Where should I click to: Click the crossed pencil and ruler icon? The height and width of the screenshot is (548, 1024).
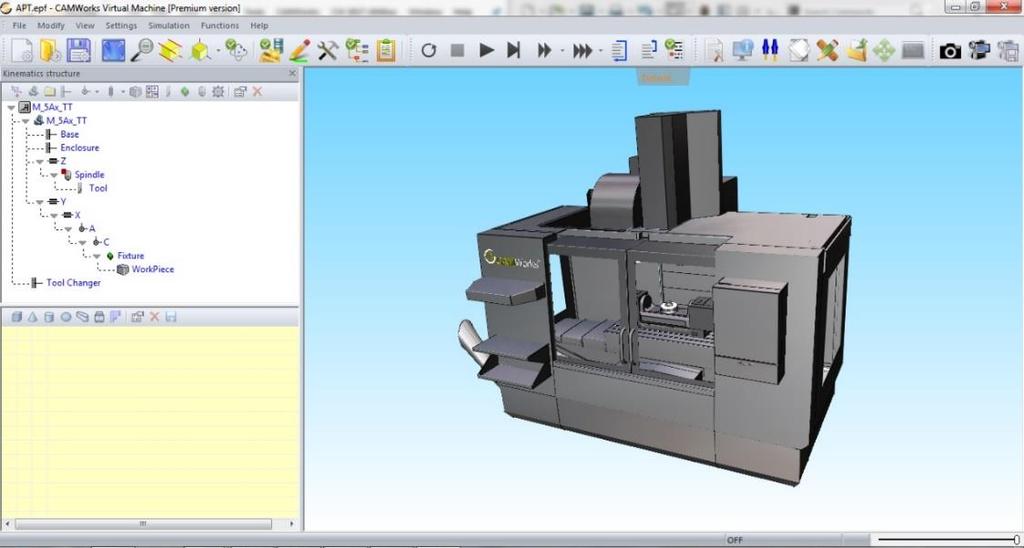click(x=827, y=50)
